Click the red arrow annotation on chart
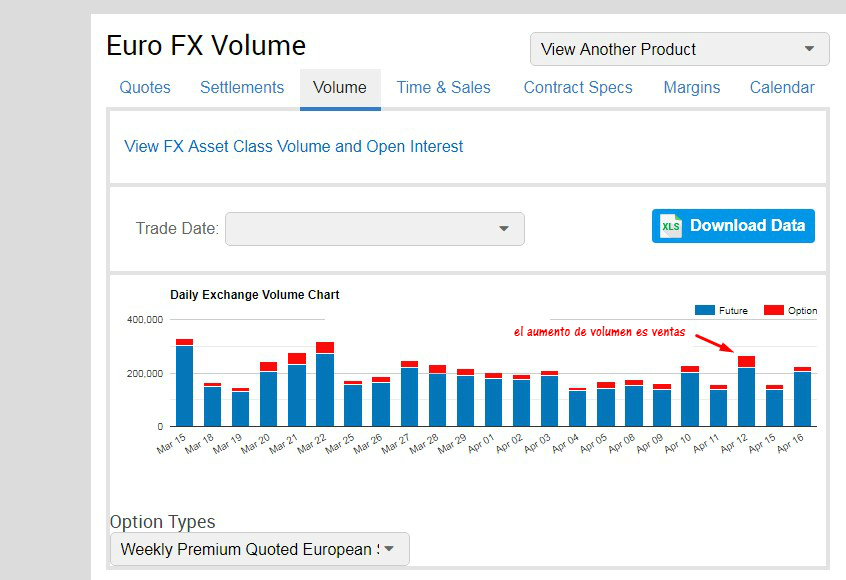This screenshot has width=846, height=580. pos(714,342)
